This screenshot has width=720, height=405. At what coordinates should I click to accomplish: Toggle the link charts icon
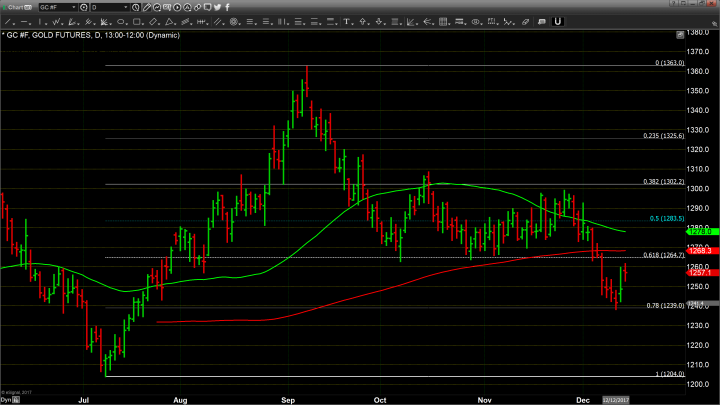tap(197, 7)
